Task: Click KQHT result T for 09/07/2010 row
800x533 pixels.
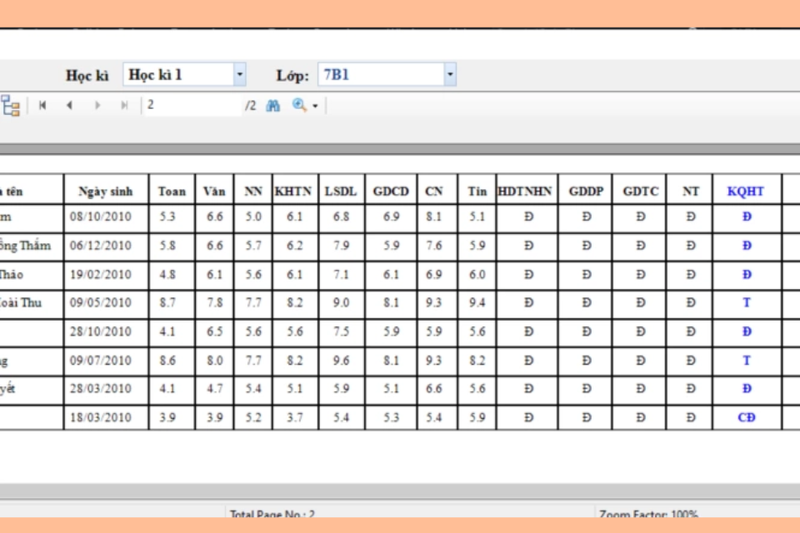Action: [x=746, y=361]
